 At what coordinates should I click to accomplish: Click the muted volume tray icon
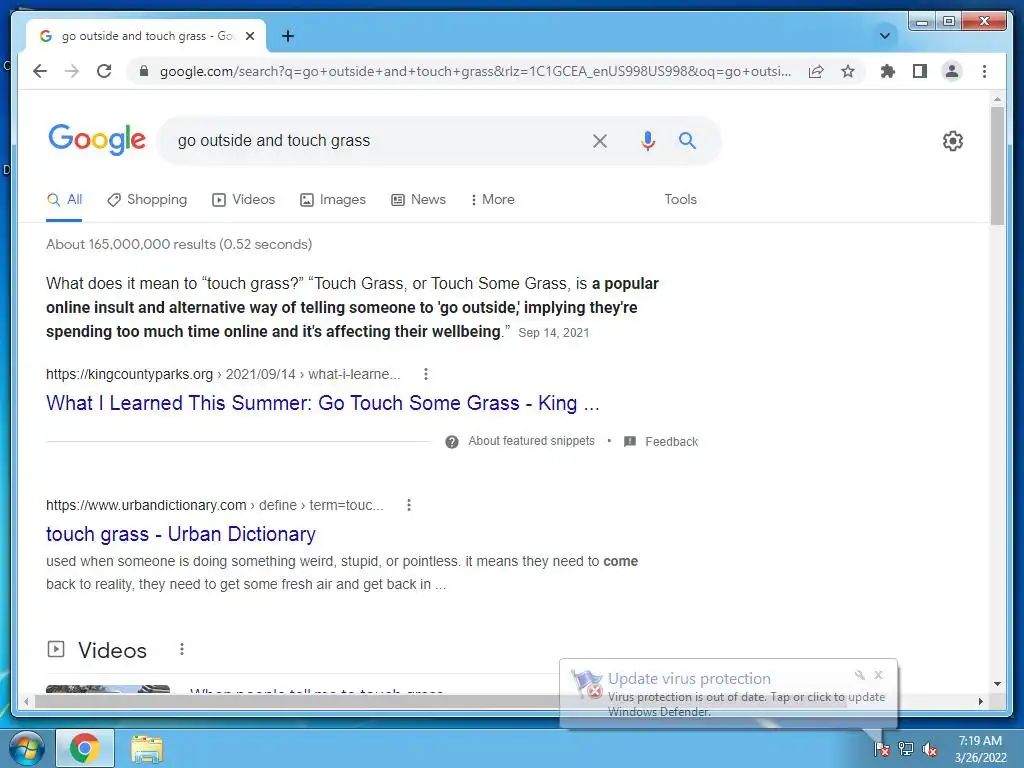(x=930, y=748)
